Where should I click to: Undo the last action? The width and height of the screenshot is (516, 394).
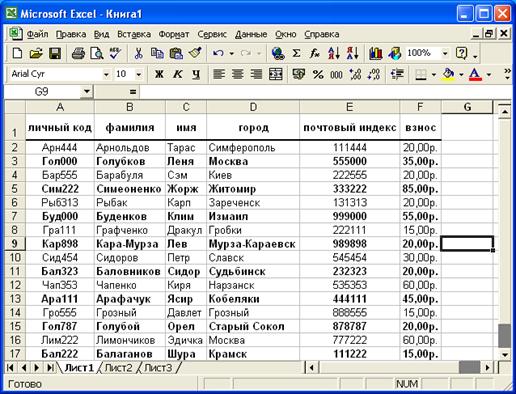[218, 53]
